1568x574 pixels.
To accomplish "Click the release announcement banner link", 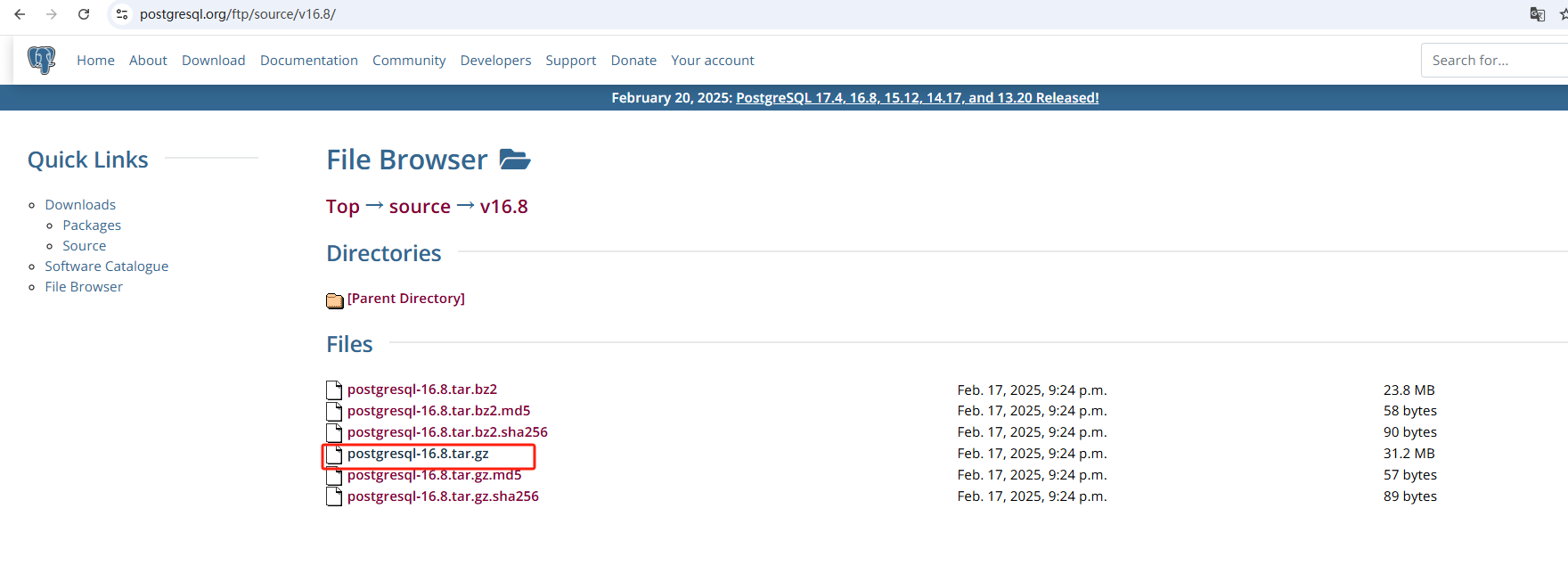I will 917,98.
